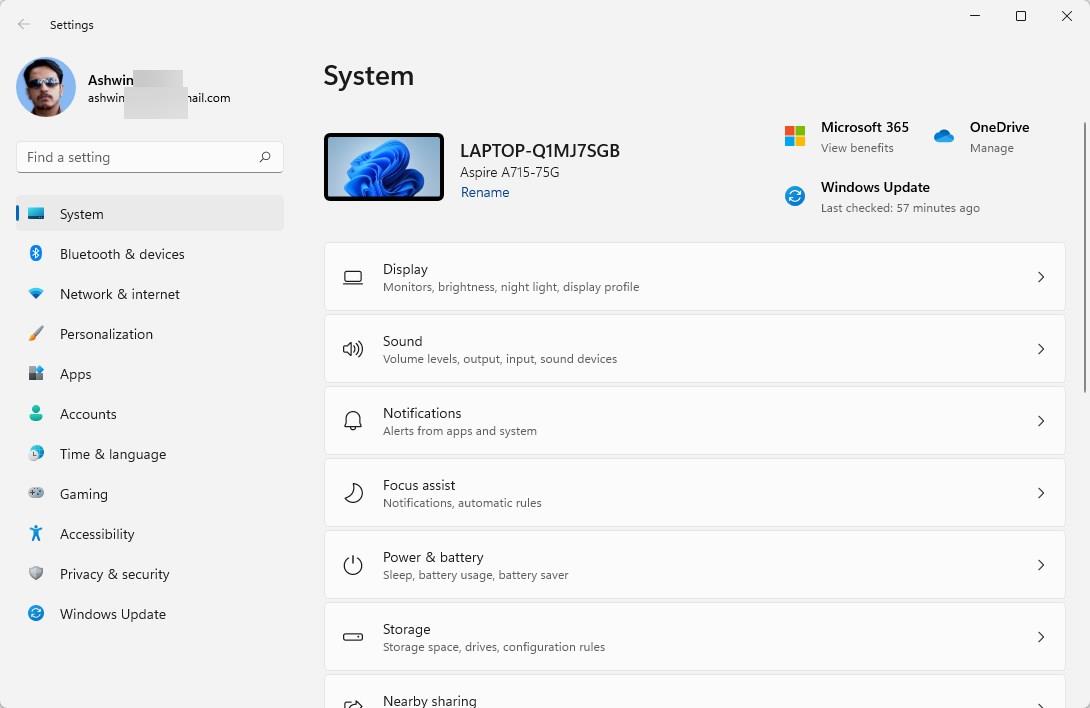Expand Focus assist chevron

coord(1041,493)
